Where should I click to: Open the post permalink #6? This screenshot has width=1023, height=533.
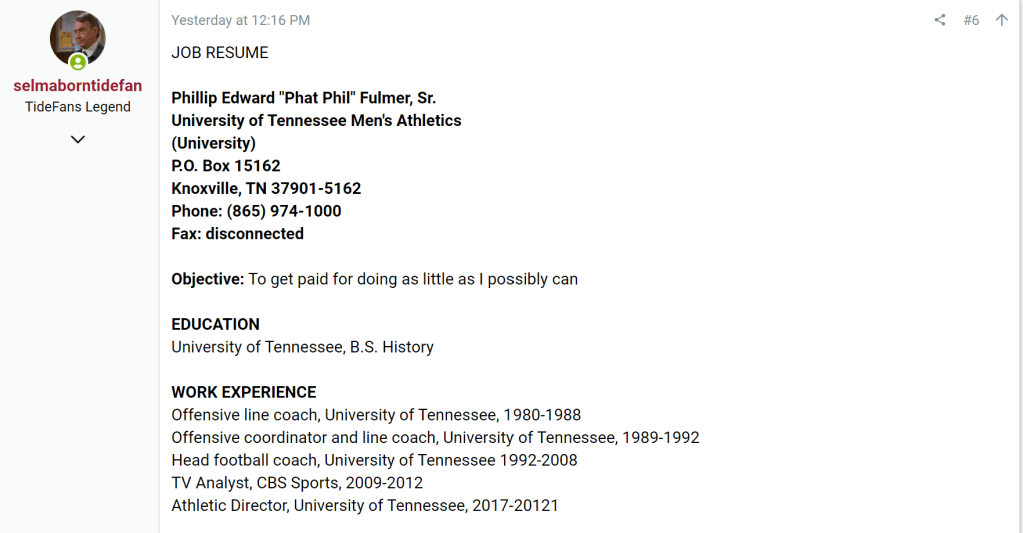click(971, 20)
